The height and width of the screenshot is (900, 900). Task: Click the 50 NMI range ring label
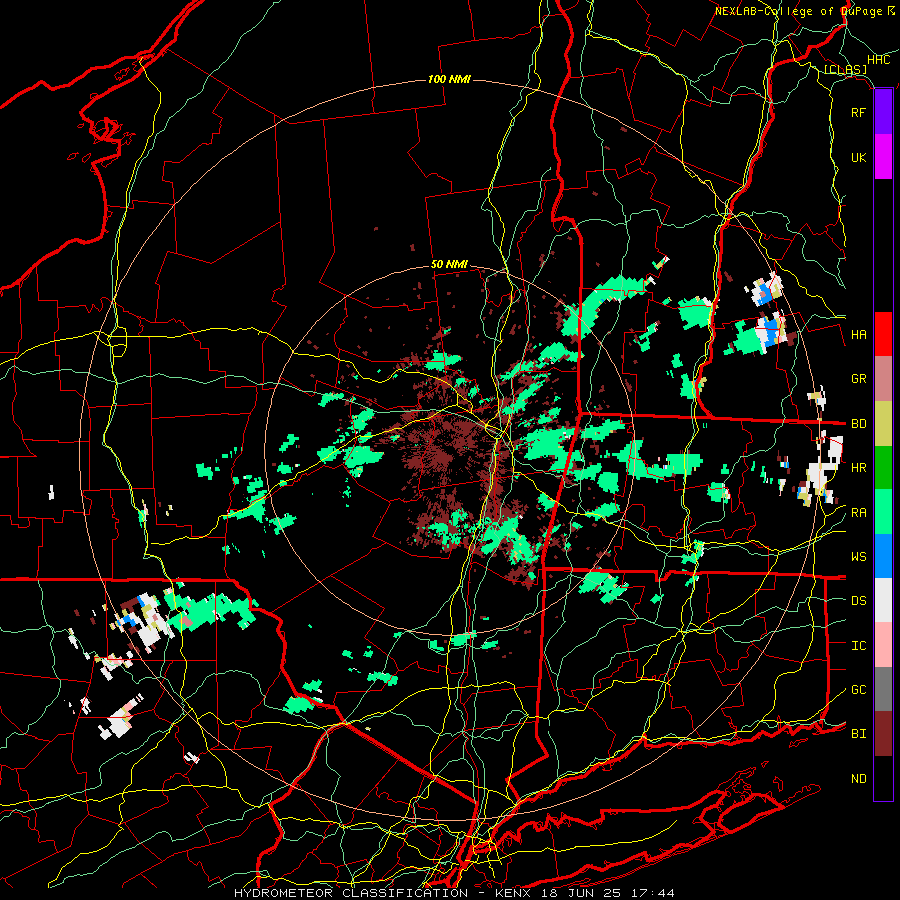click(449, 265)
